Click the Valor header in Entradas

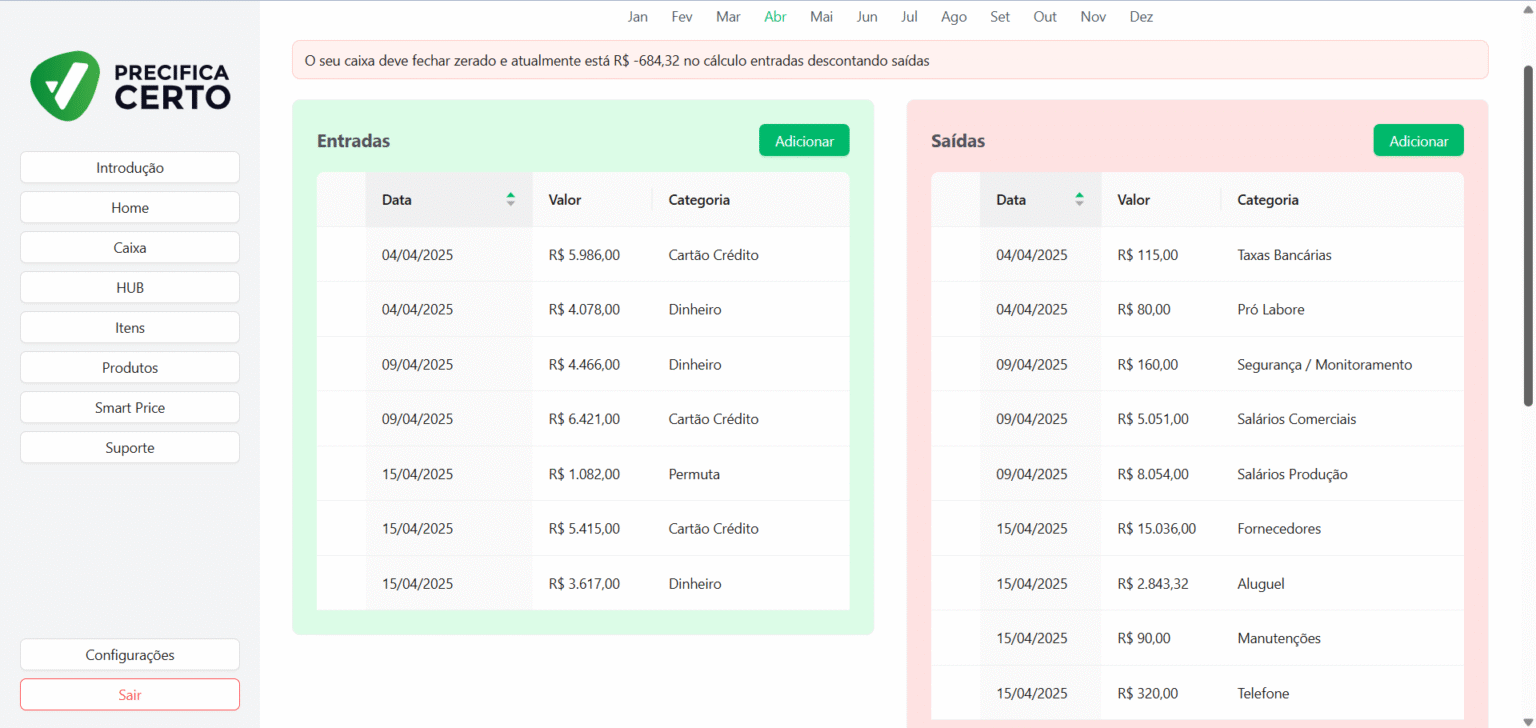click(x=565, y=200)
